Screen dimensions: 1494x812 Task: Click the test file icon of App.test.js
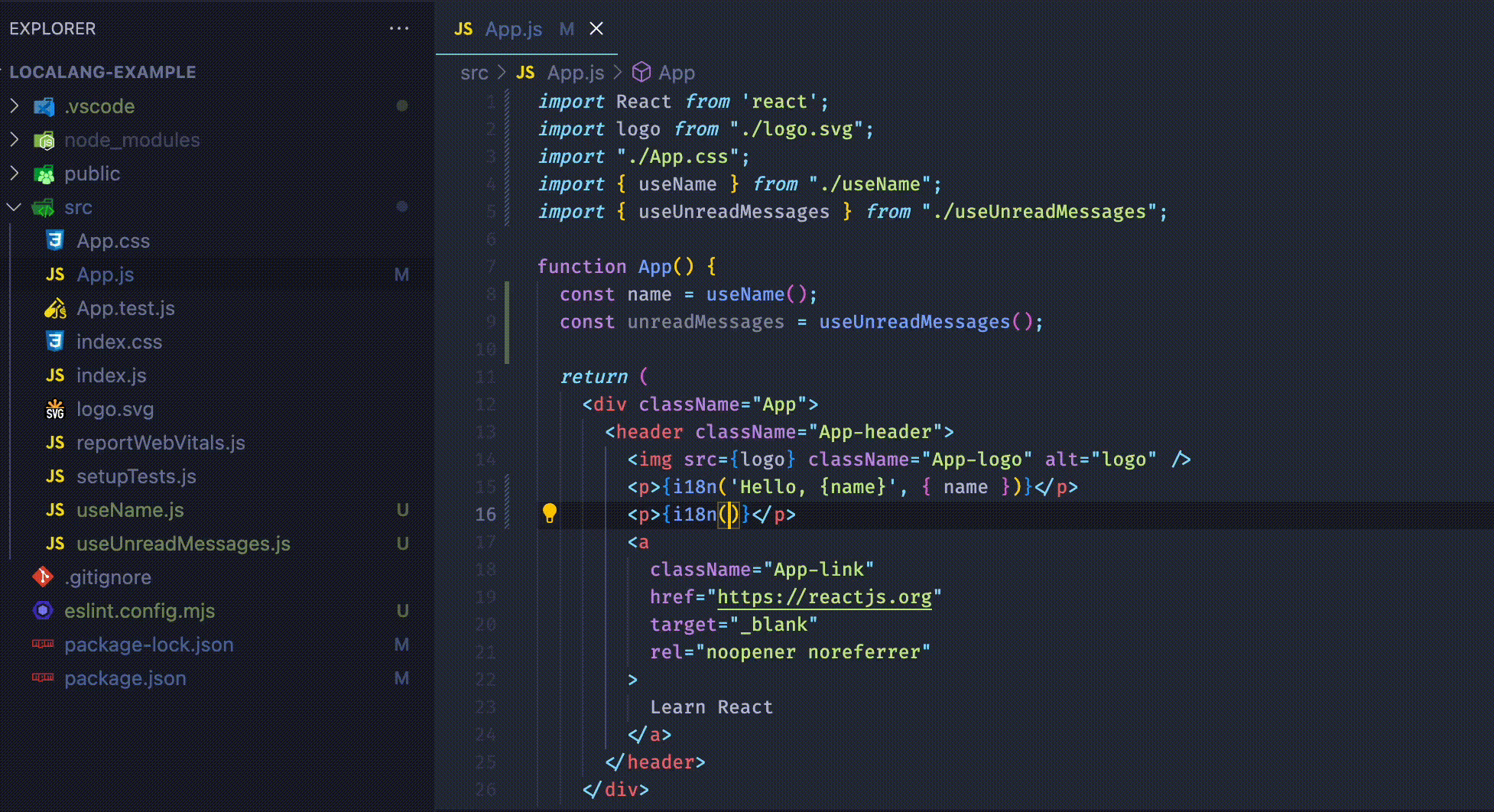coord(55,308)
